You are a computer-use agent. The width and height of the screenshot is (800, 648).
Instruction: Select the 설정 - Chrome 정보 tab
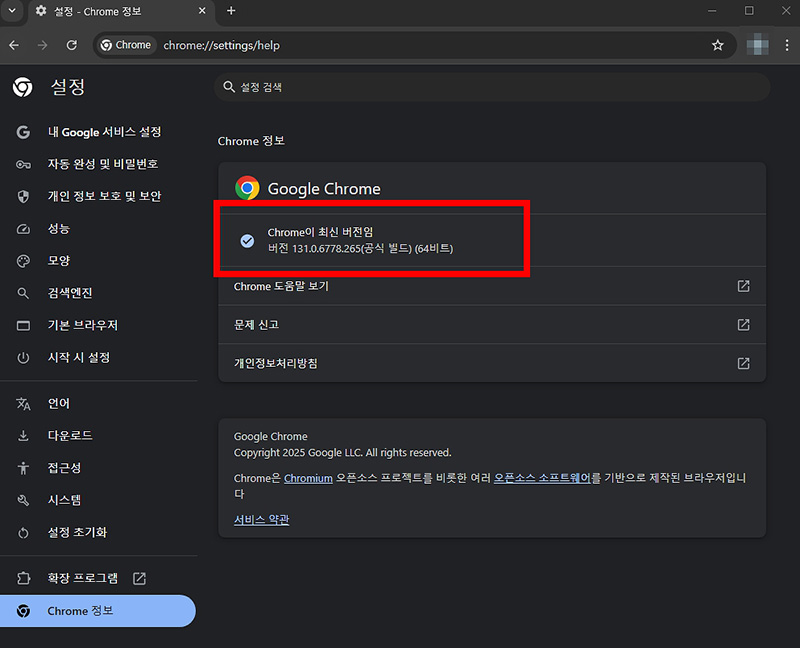coord(120,11)
